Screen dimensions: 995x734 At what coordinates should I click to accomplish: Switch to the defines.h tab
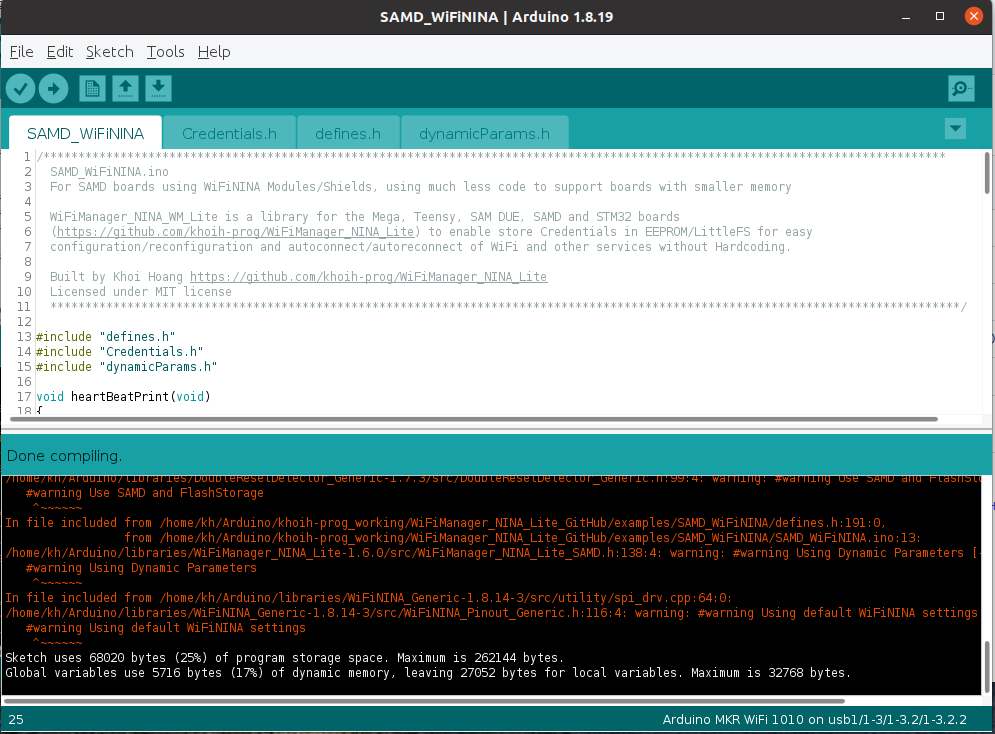coord(347,133)
